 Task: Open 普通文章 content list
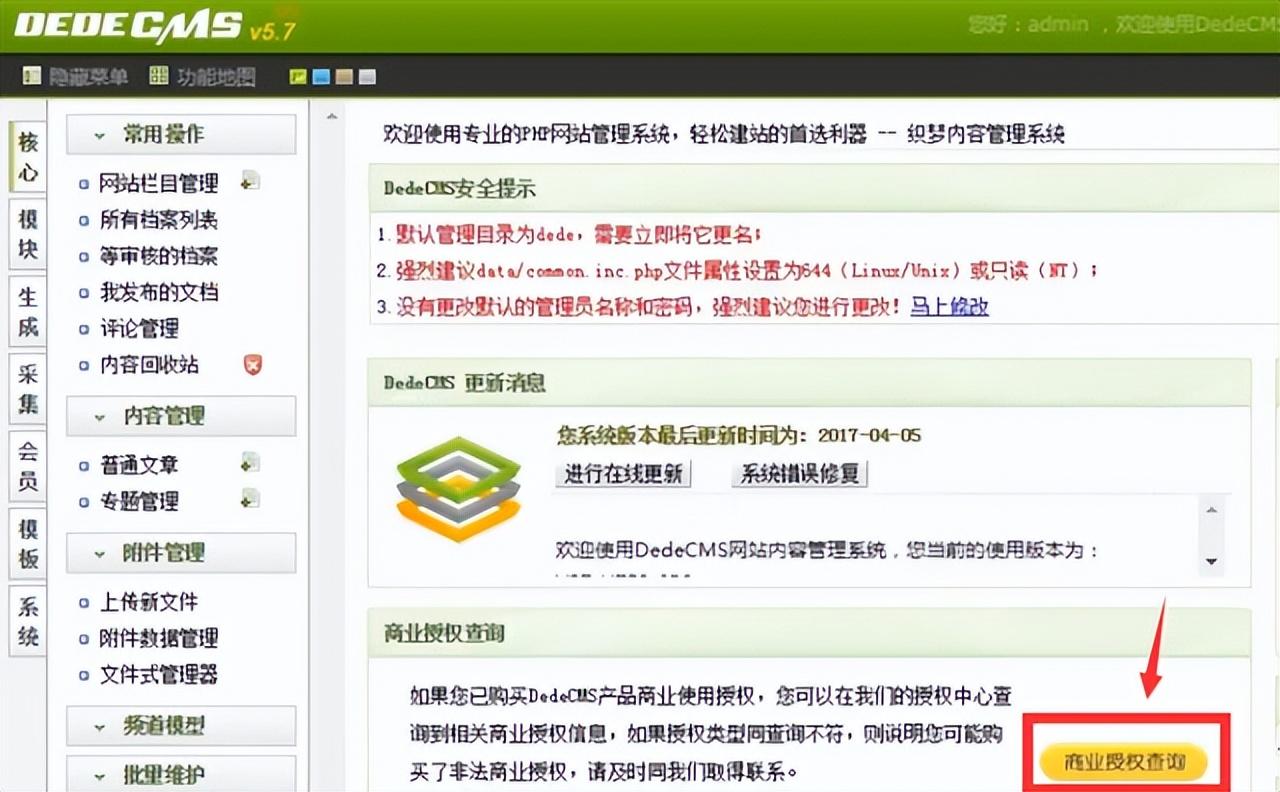pos(139,465)
